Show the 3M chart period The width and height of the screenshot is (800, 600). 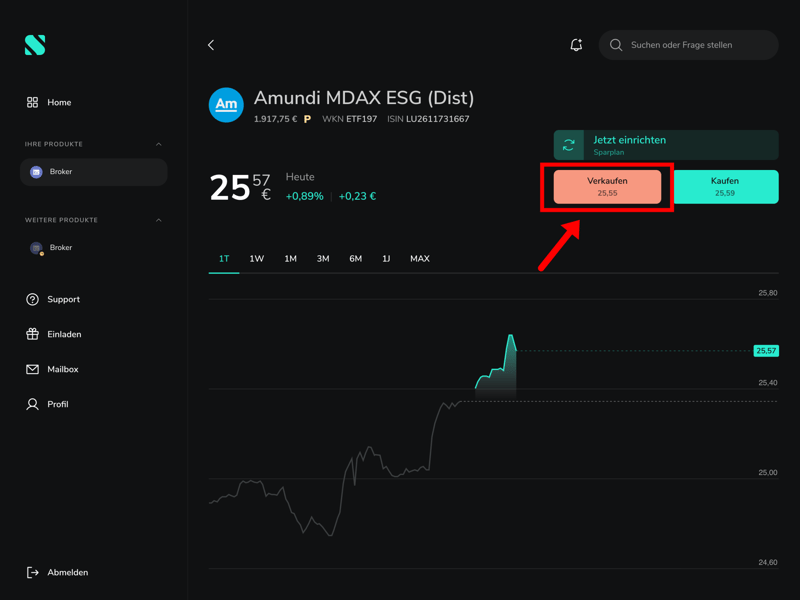(323, 259)
